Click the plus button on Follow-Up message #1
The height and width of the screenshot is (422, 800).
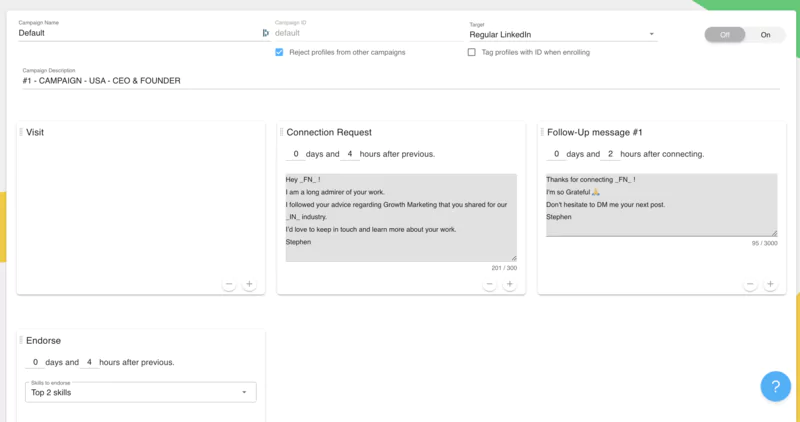(770, 284)
